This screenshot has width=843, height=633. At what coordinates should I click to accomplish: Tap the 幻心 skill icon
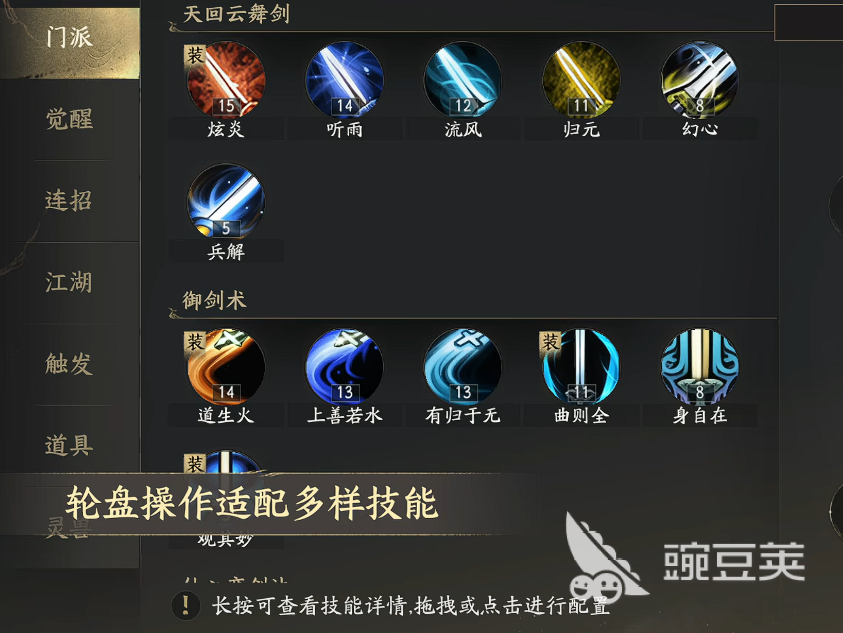[699, 80]
